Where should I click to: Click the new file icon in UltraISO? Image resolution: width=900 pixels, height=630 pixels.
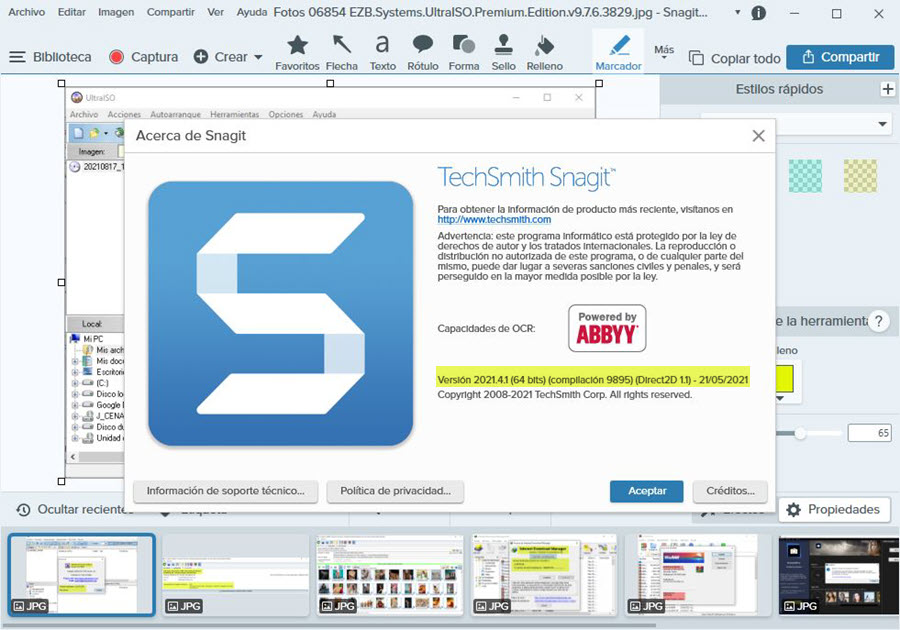click(79, 133)
